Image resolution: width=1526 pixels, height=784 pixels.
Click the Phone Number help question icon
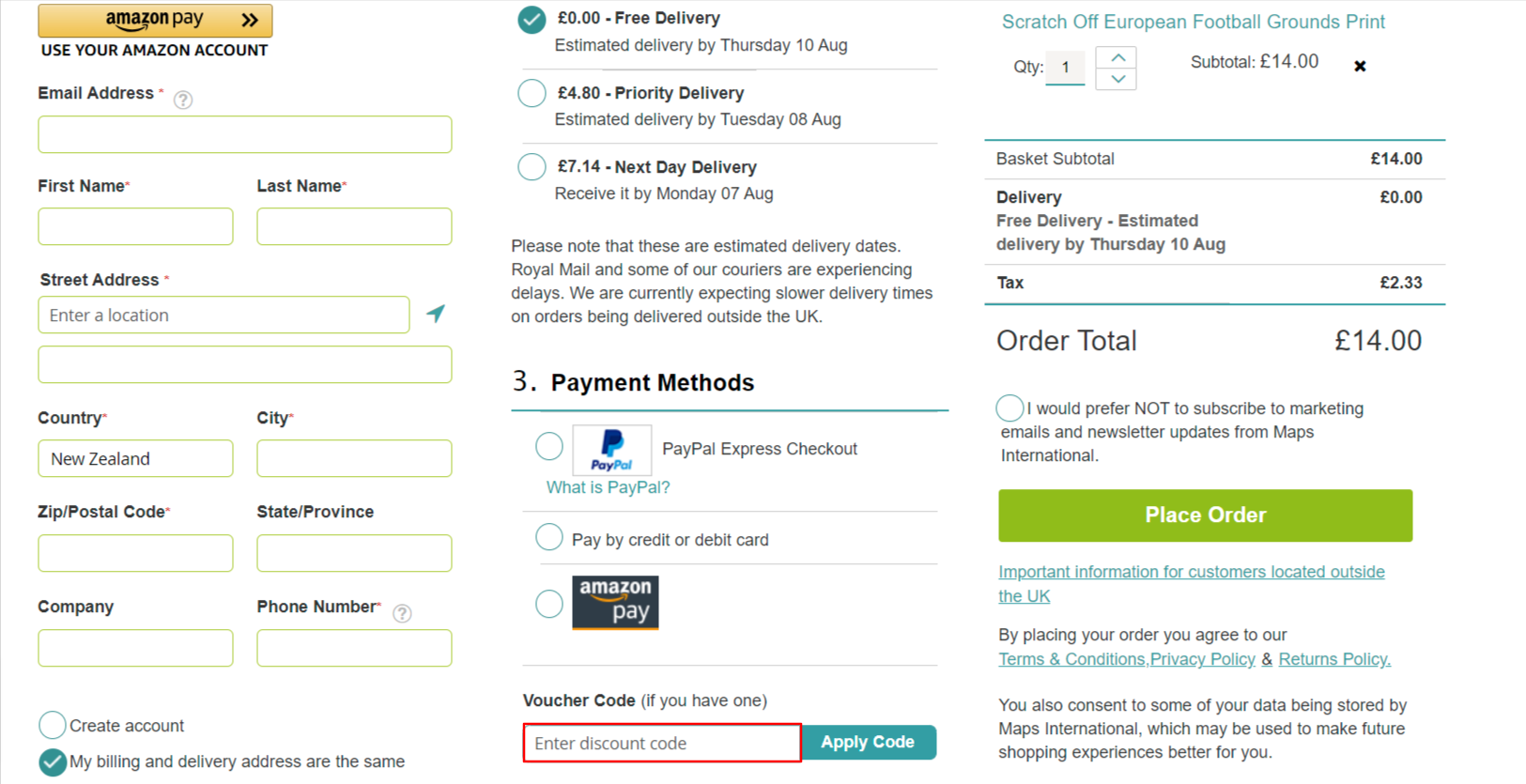click(402, 613)
